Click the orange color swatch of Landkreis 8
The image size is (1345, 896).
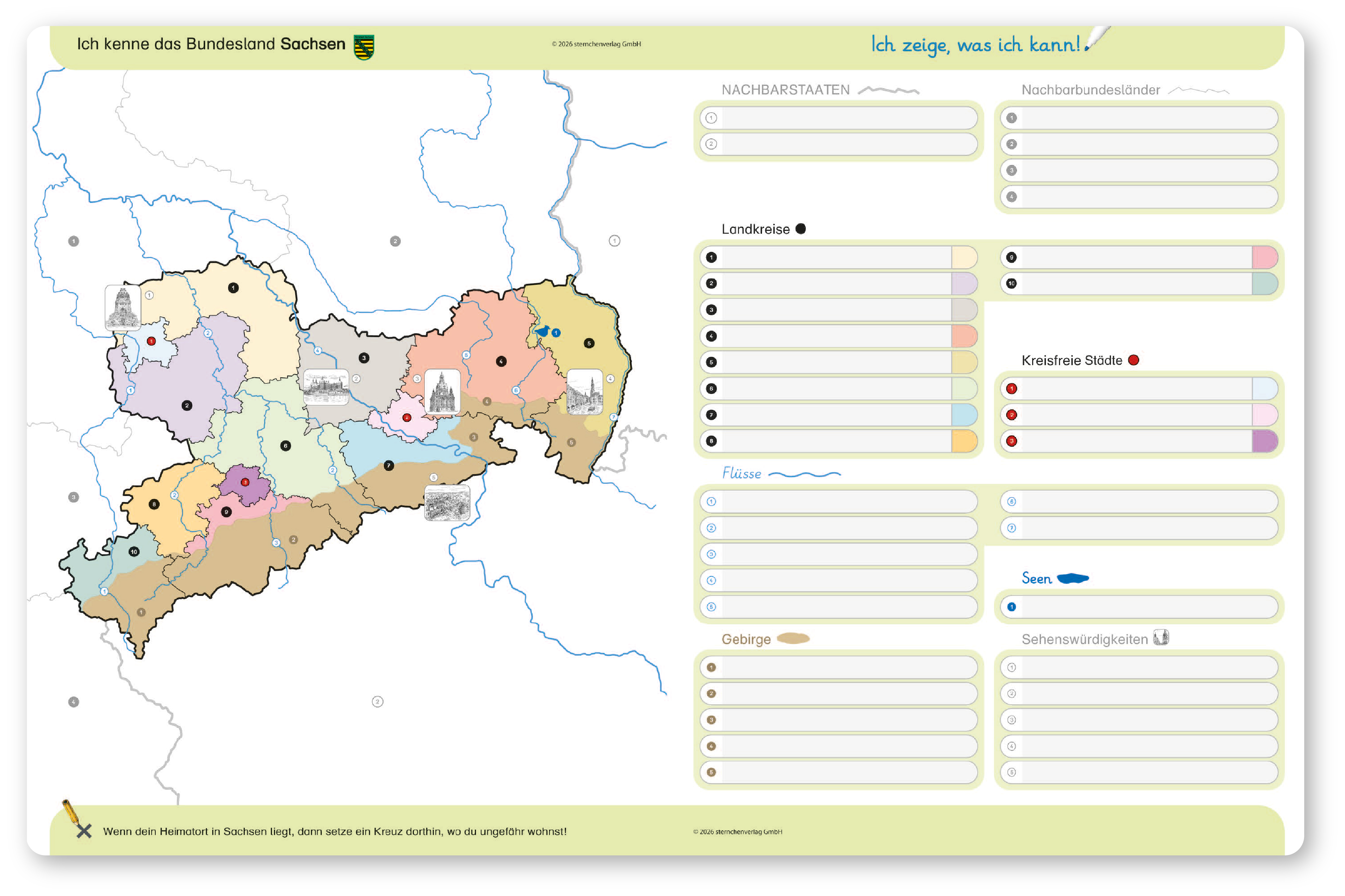(964, 441)
